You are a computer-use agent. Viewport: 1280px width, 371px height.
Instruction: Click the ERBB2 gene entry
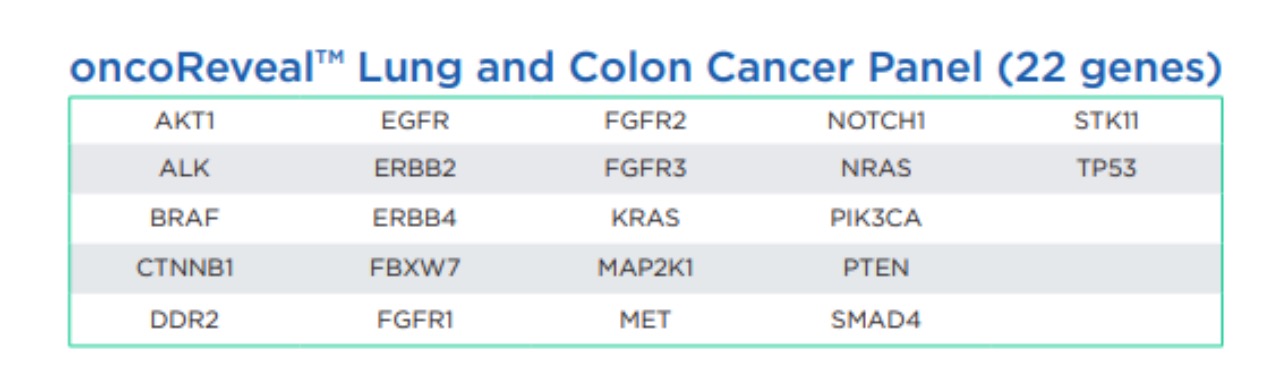tap(415, 169)
